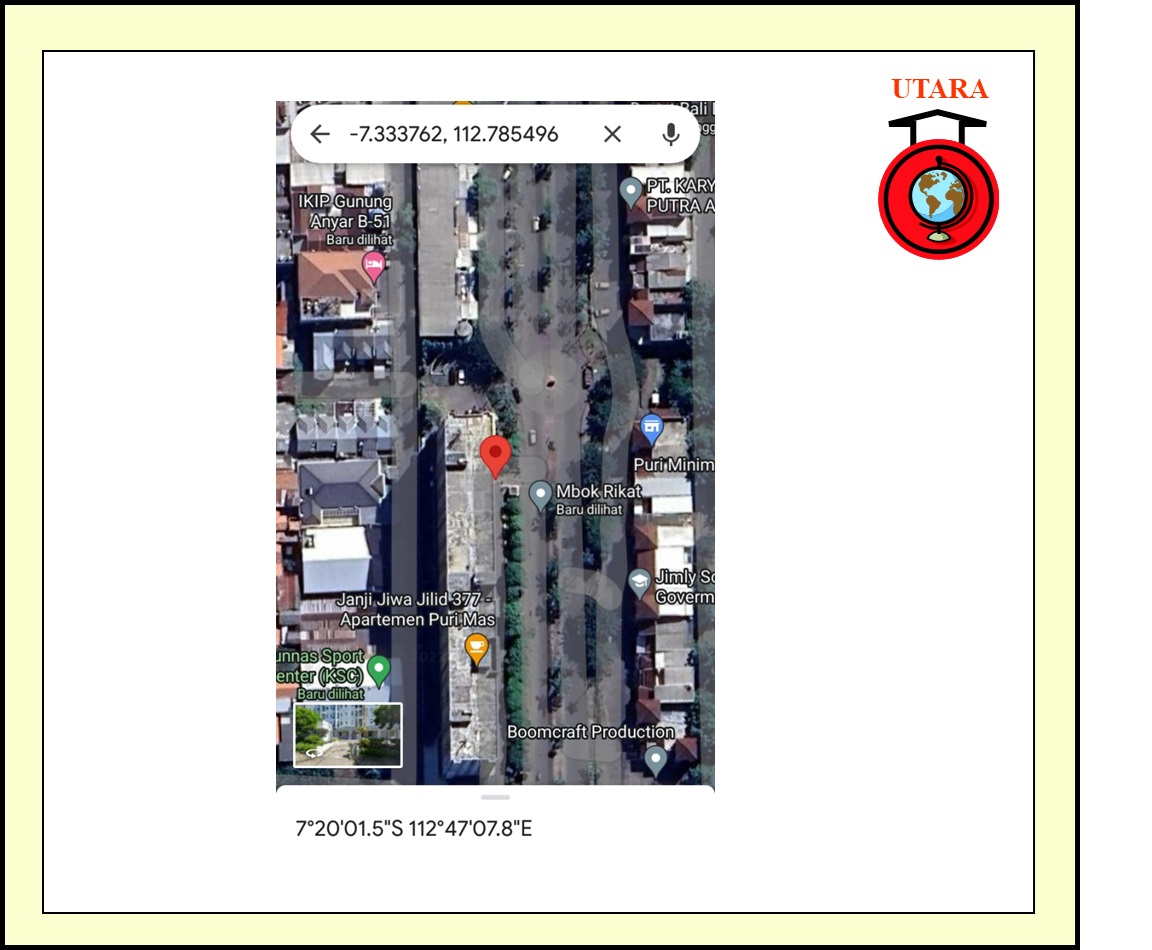Click the UTARA heading text

tap(939, 89)
